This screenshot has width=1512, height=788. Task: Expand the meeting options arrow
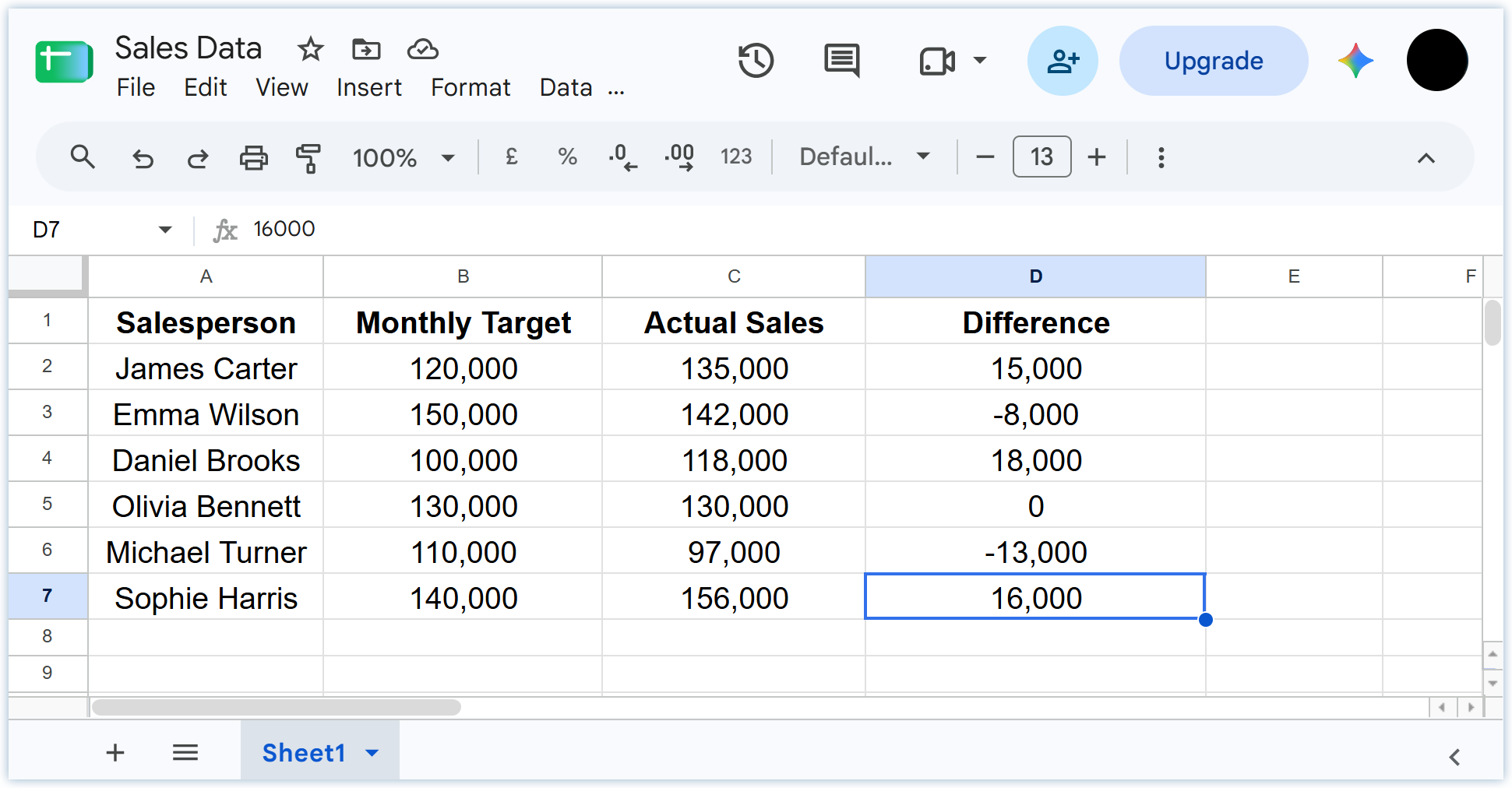[x=980, y=61]
